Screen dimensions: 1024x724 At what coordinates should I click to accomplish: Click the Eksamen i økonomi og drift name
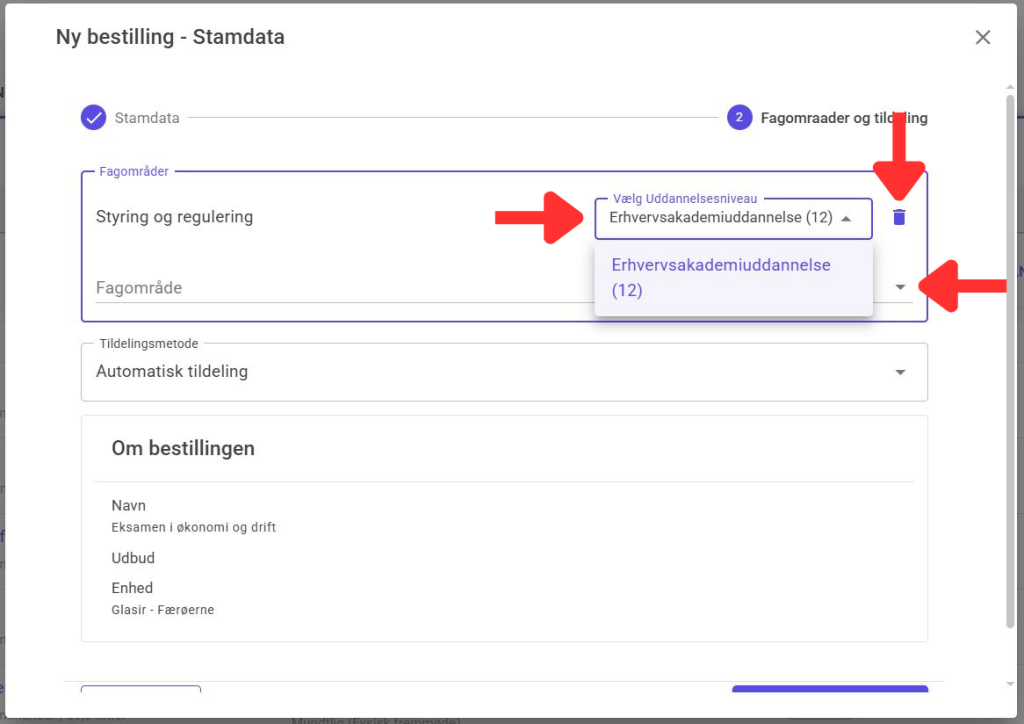(x=193, y=527)
